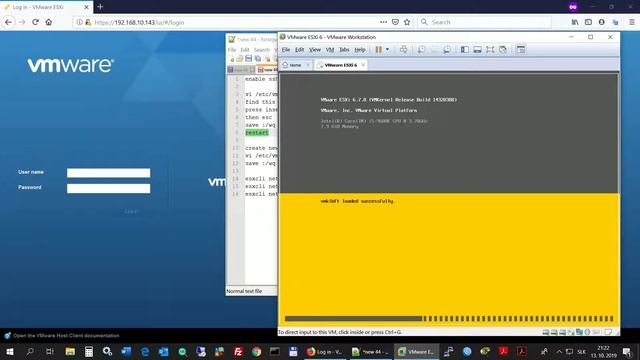Click inside the ESXi console screen
The height and width of the screenshot is (360, 640).
point(449,199)
